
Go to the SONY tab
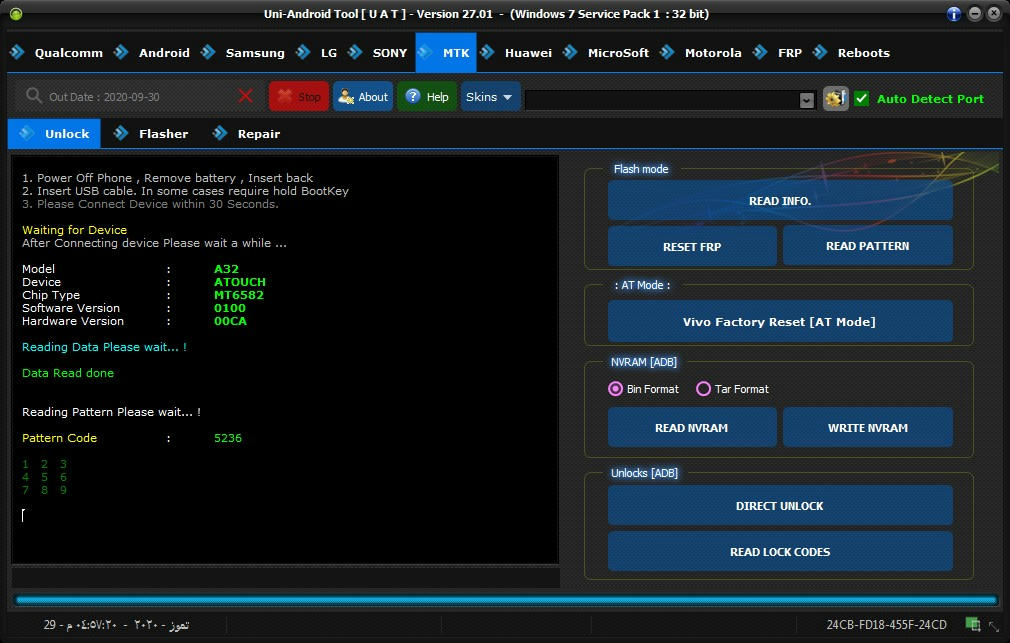pos(378,53)
